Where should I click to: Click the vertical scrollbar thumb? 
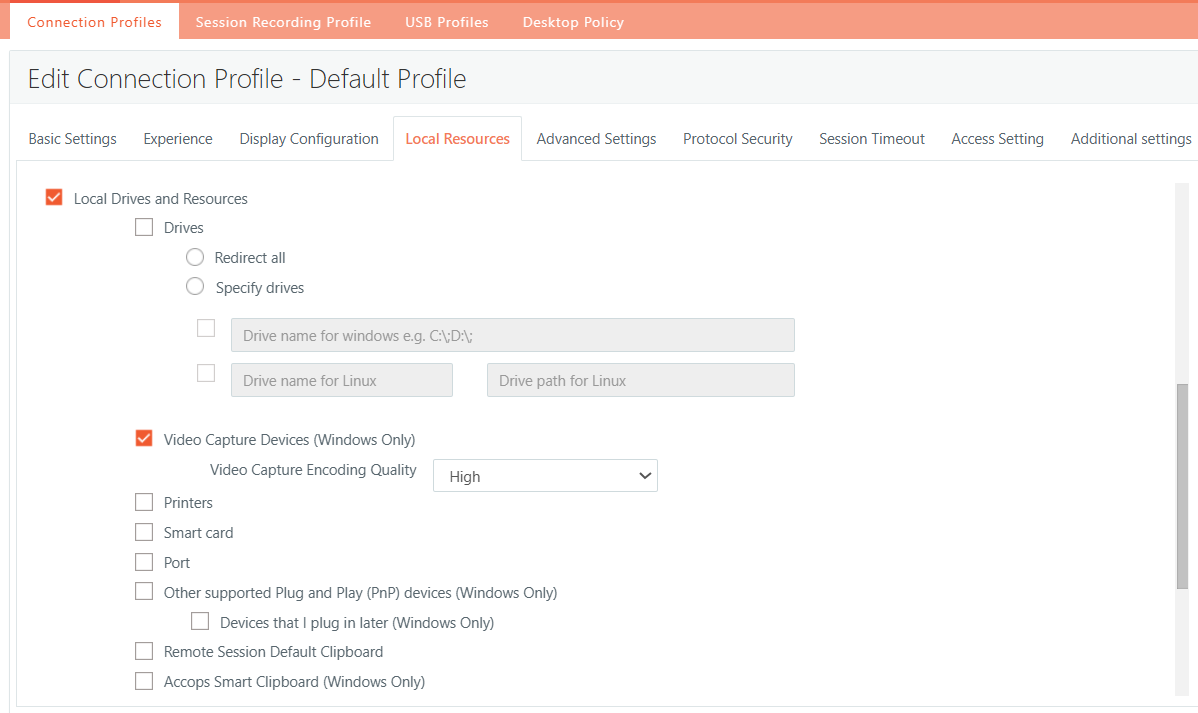[1182, 485]
